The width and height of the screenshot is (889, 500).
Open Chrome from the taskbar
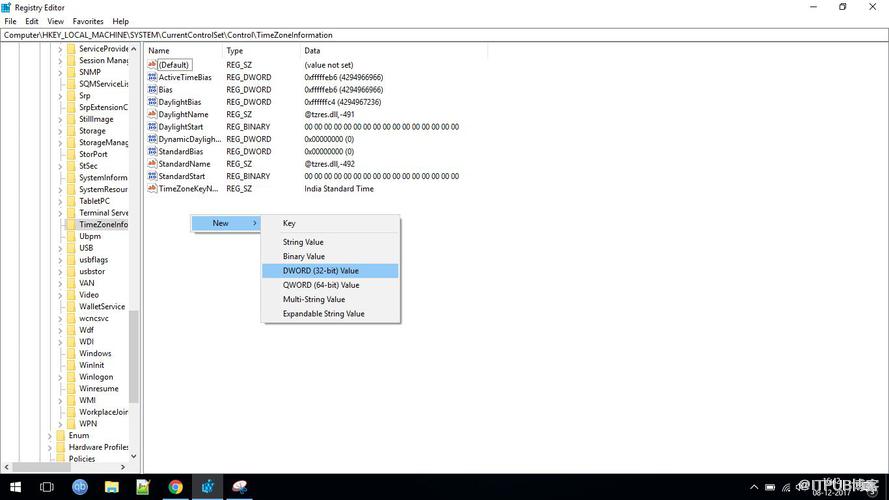[x=175, y=487]
